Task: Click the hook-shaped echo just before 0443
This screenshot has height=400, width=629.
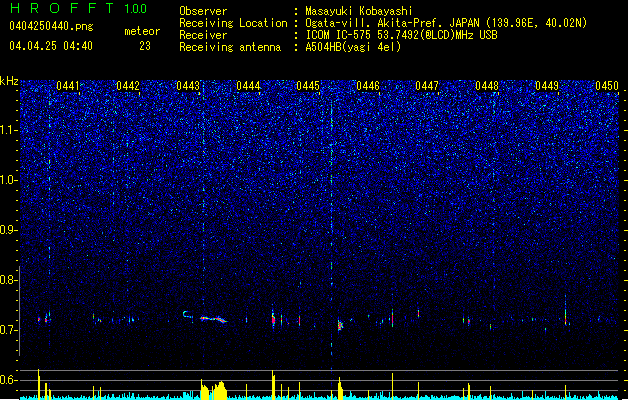Action: 186,314
